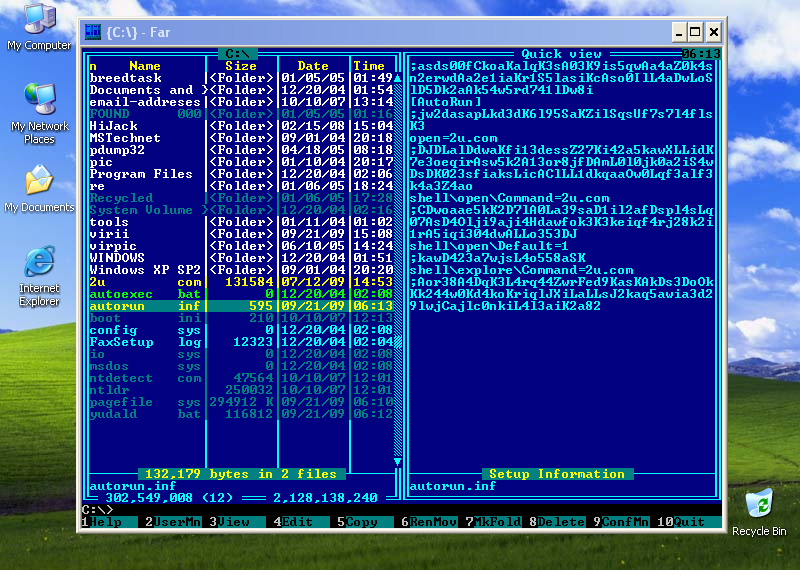Click the shell\open\Default=1 line
This screenshot has width=800, height=570.
tap(489, 246)
